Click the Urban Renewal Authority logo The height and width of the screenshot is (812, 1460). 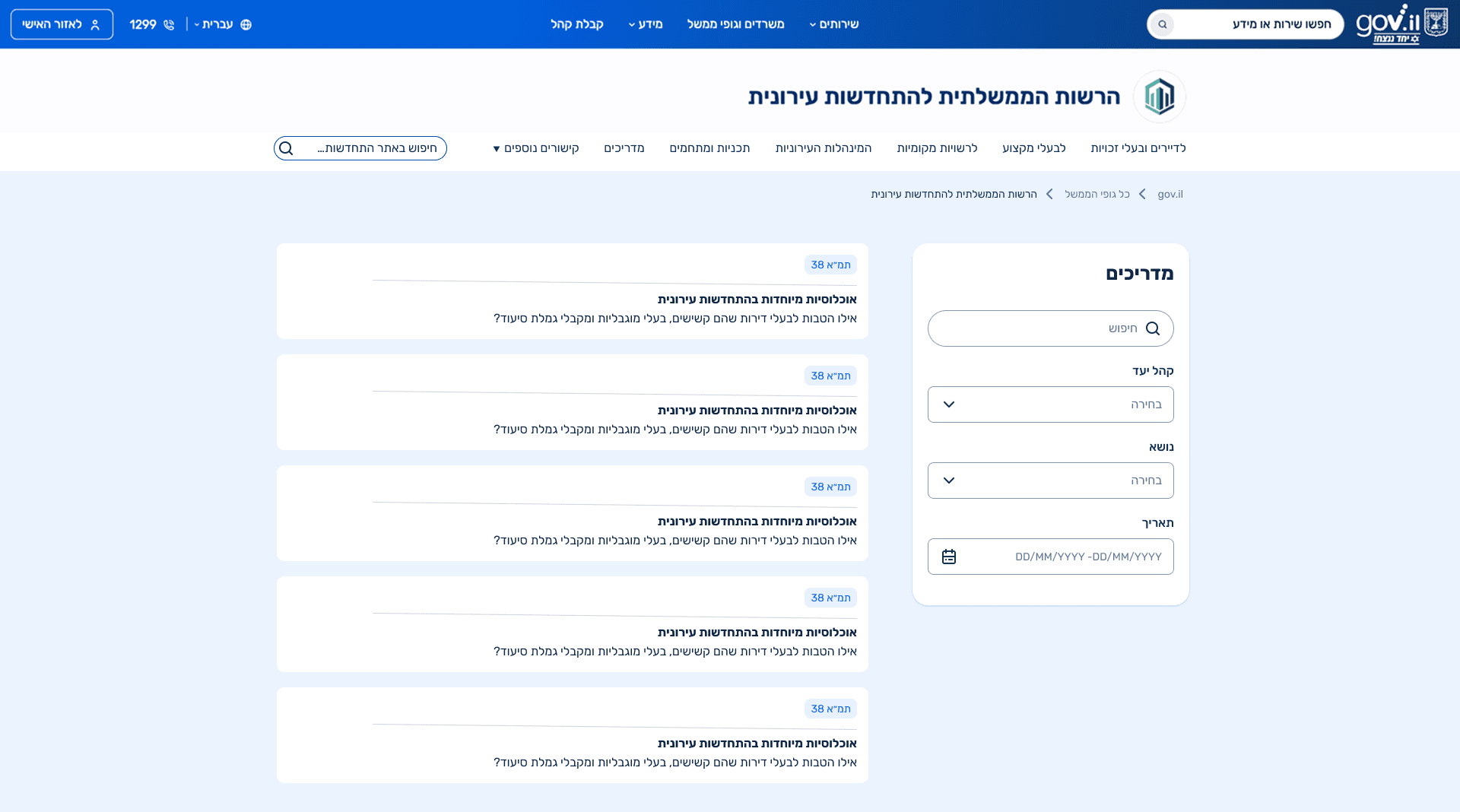tap(1160, 97)
